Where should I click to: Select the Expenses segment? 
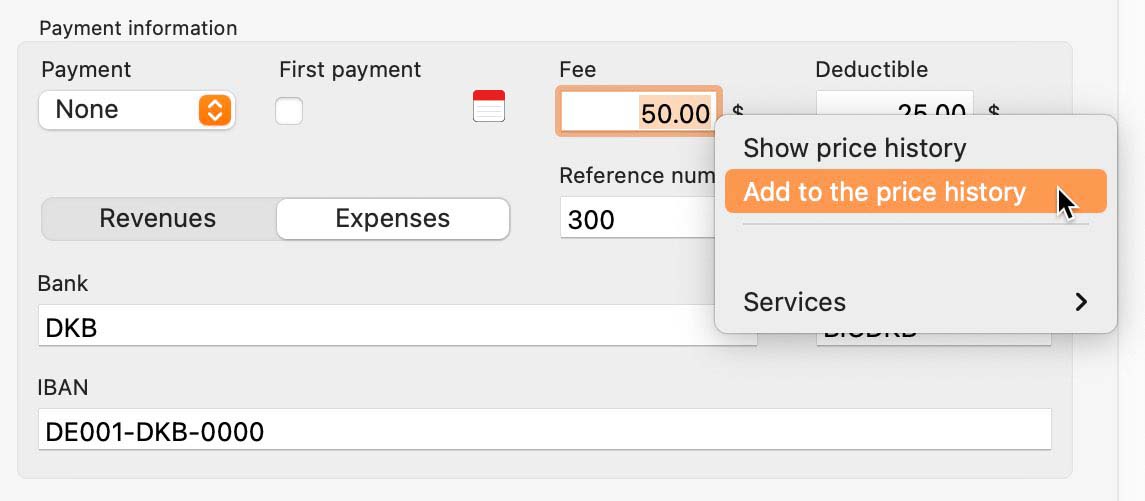393,218
